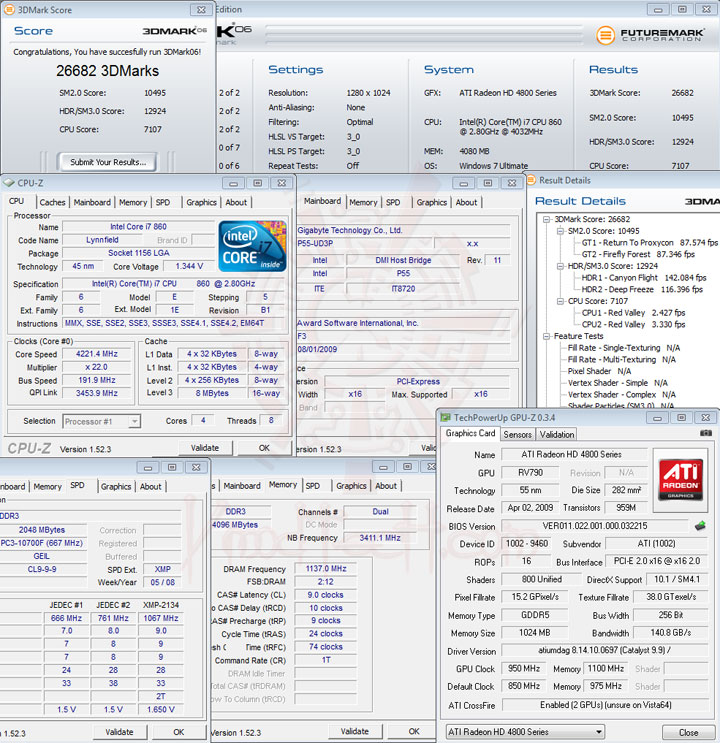
Task: Select CPU2 - Red Valley result
Action: [x=633, y=325]
